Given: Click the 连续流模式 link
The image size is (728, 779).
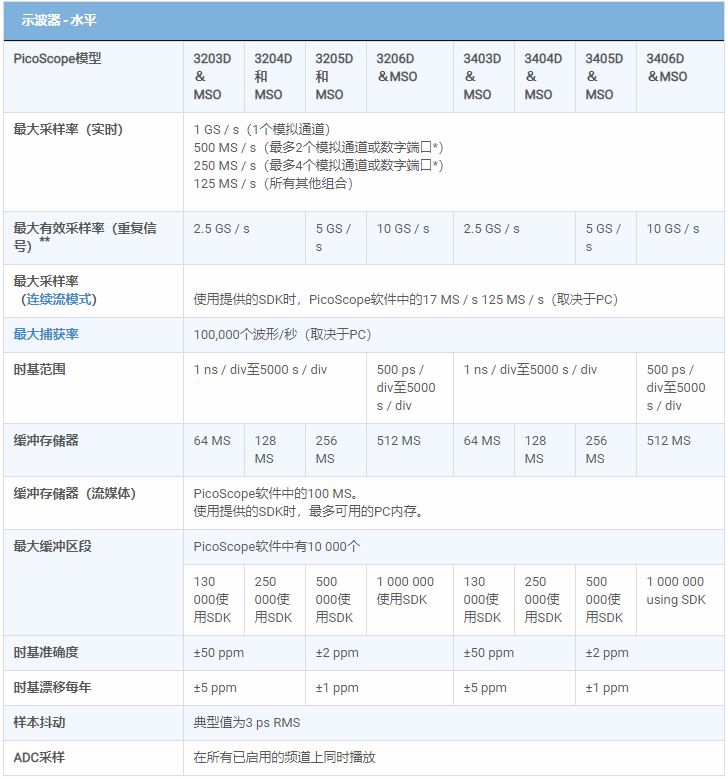Looking at the screenshot, I should (x=61, y=299).
